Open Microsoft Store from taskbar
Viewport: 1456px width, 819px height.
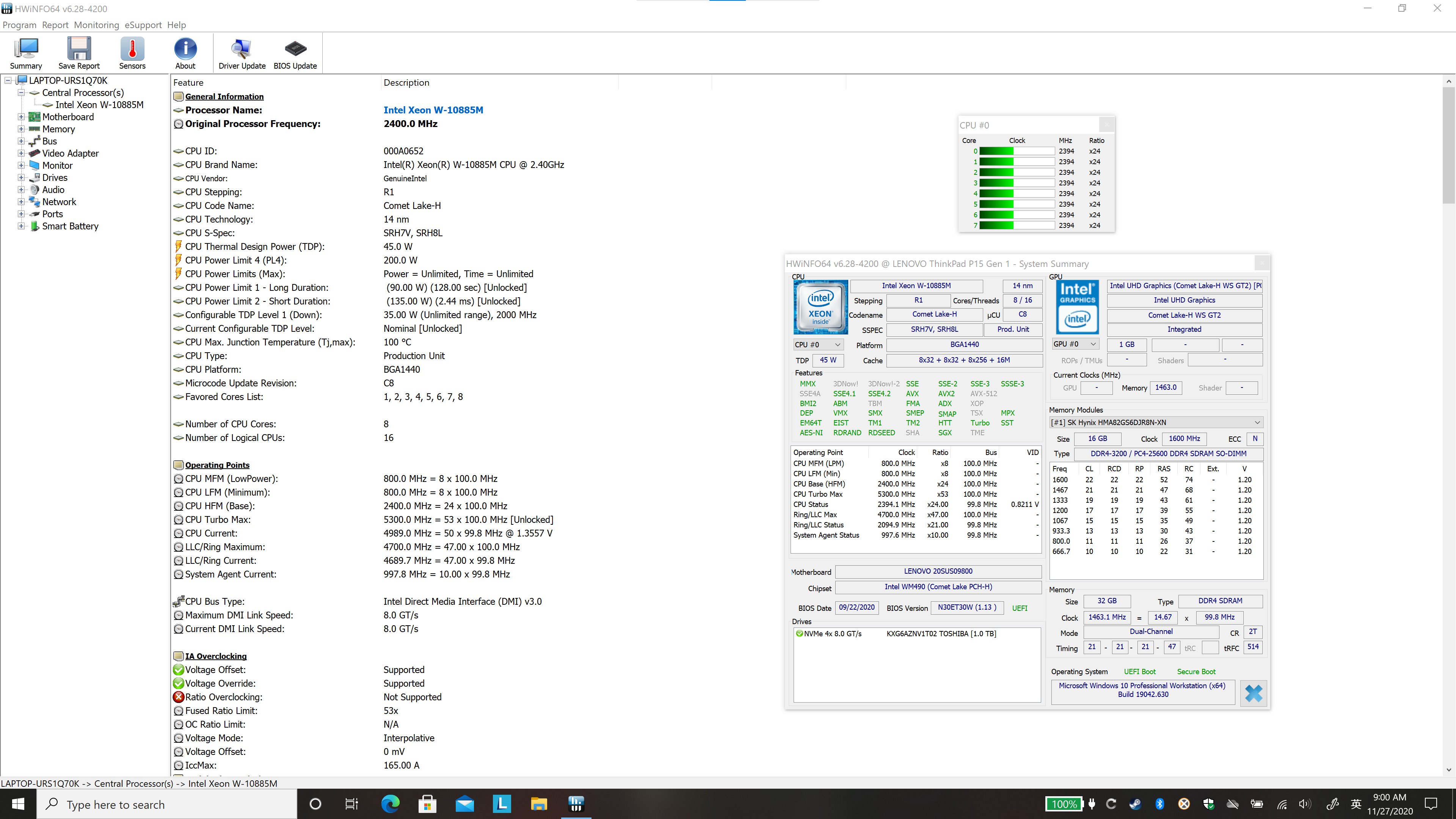click(427, 804)
